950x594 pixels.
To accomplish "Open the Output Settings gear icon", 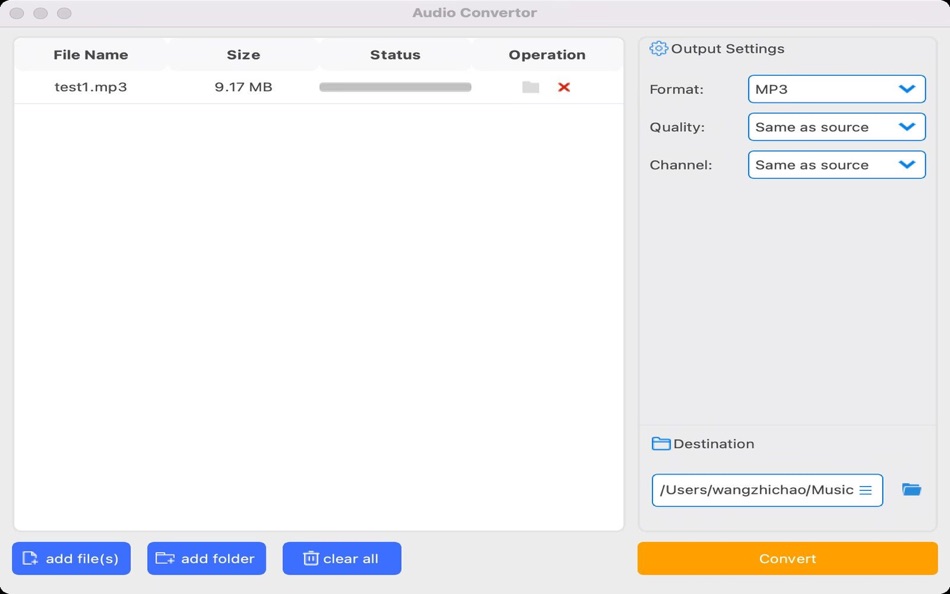I will click(659, 48).
